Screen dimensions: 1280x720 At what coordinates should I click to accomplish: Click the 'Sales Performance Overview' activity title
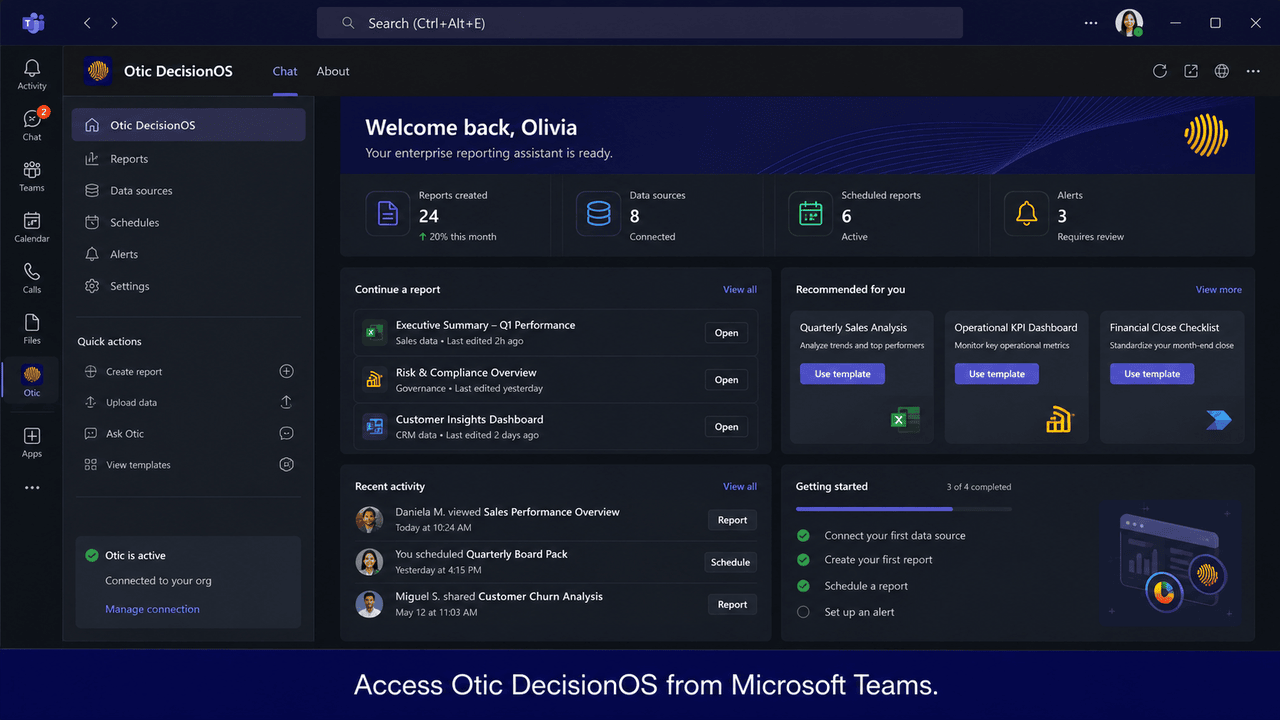tap(552, 512)
